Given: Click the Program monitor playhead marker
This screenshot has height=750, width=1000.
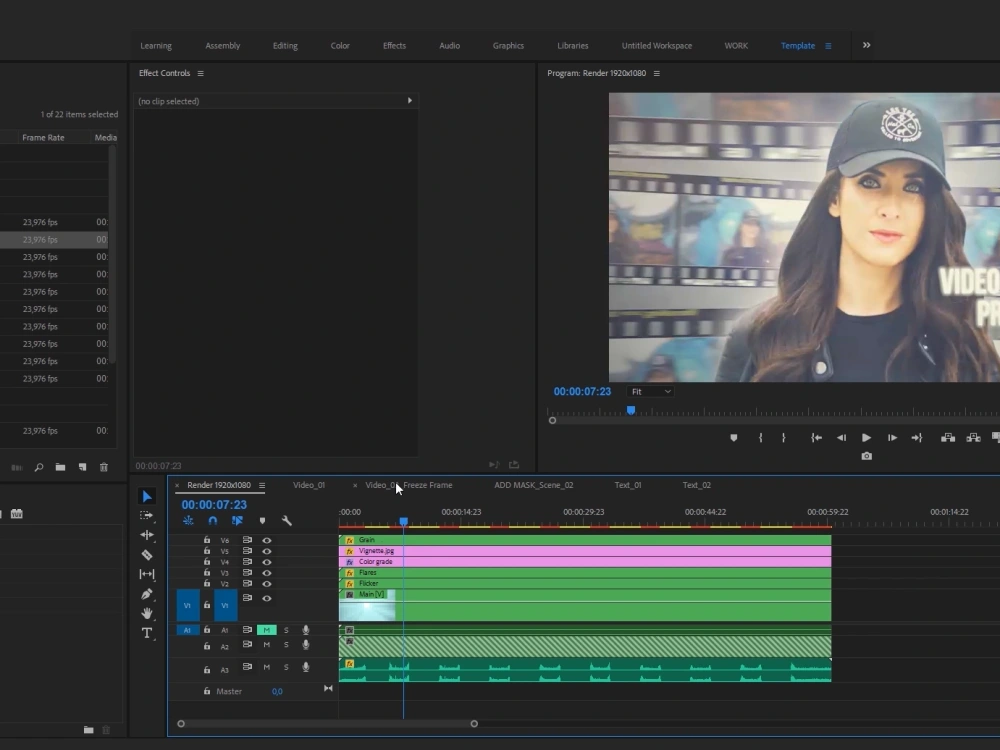Looking at the screenshot, I should click(631, 411).
